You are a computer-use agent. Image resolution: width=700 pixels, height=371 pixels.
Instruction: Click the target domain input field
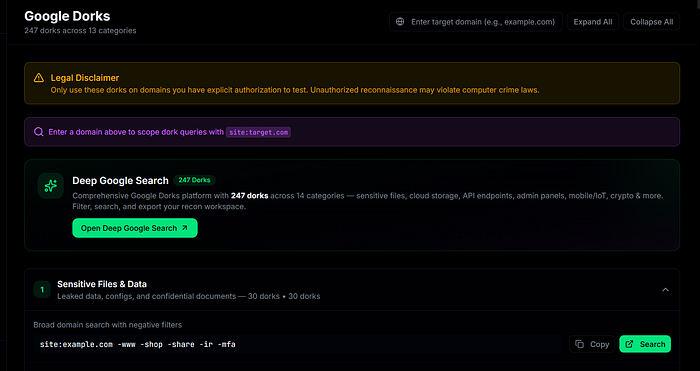pos(476,21)
